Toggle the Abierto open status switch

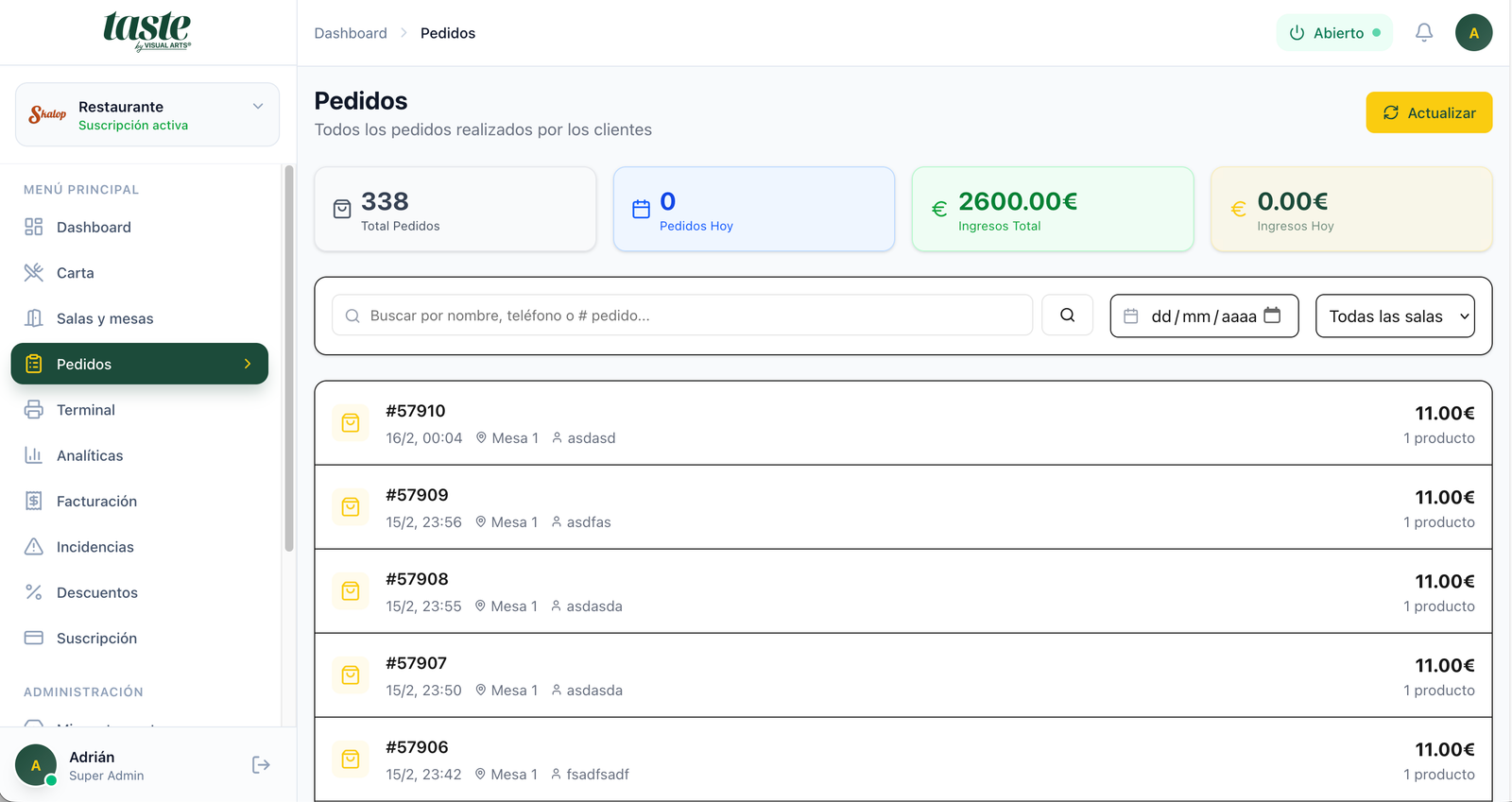1334,33
